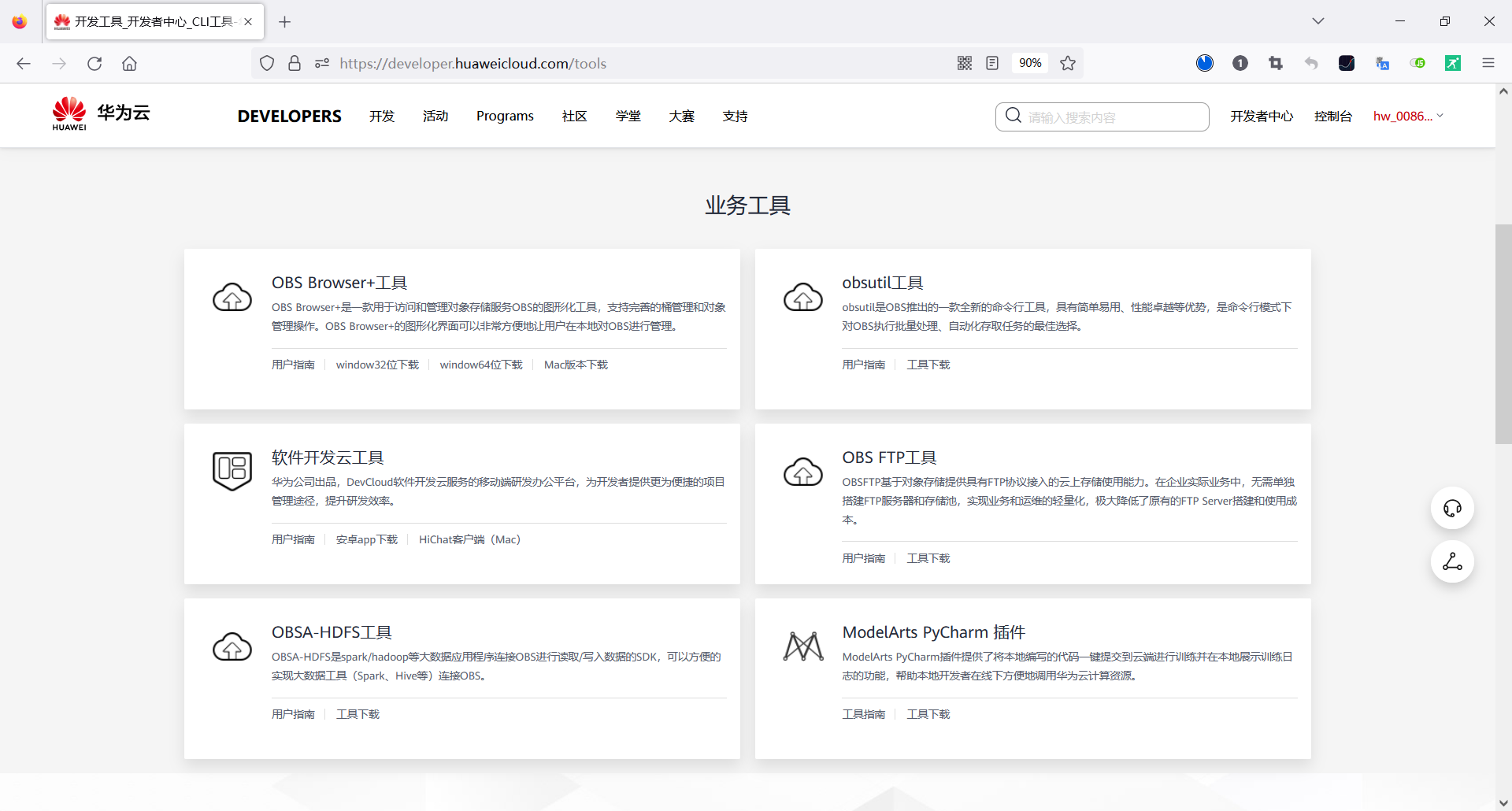
Task: Open the QR code scanner in address bar
Action: coord(964,63)
